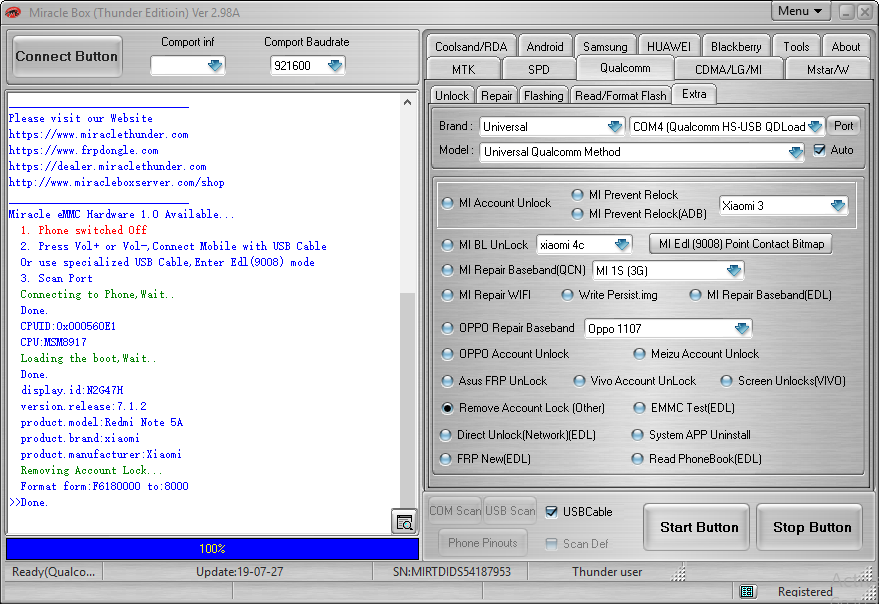Switch to the Android tab
The image size is (879, 604).
click(x=545, y=47)
